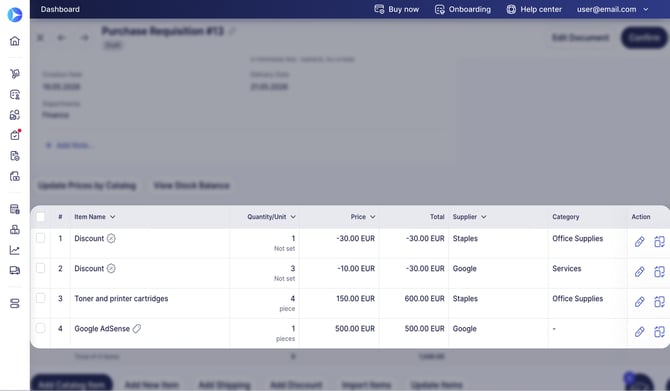This screenshot has height=391, width=670.
Task: Edit row 1 Discount Staples with pencil icon
Action: pos(639,242)
